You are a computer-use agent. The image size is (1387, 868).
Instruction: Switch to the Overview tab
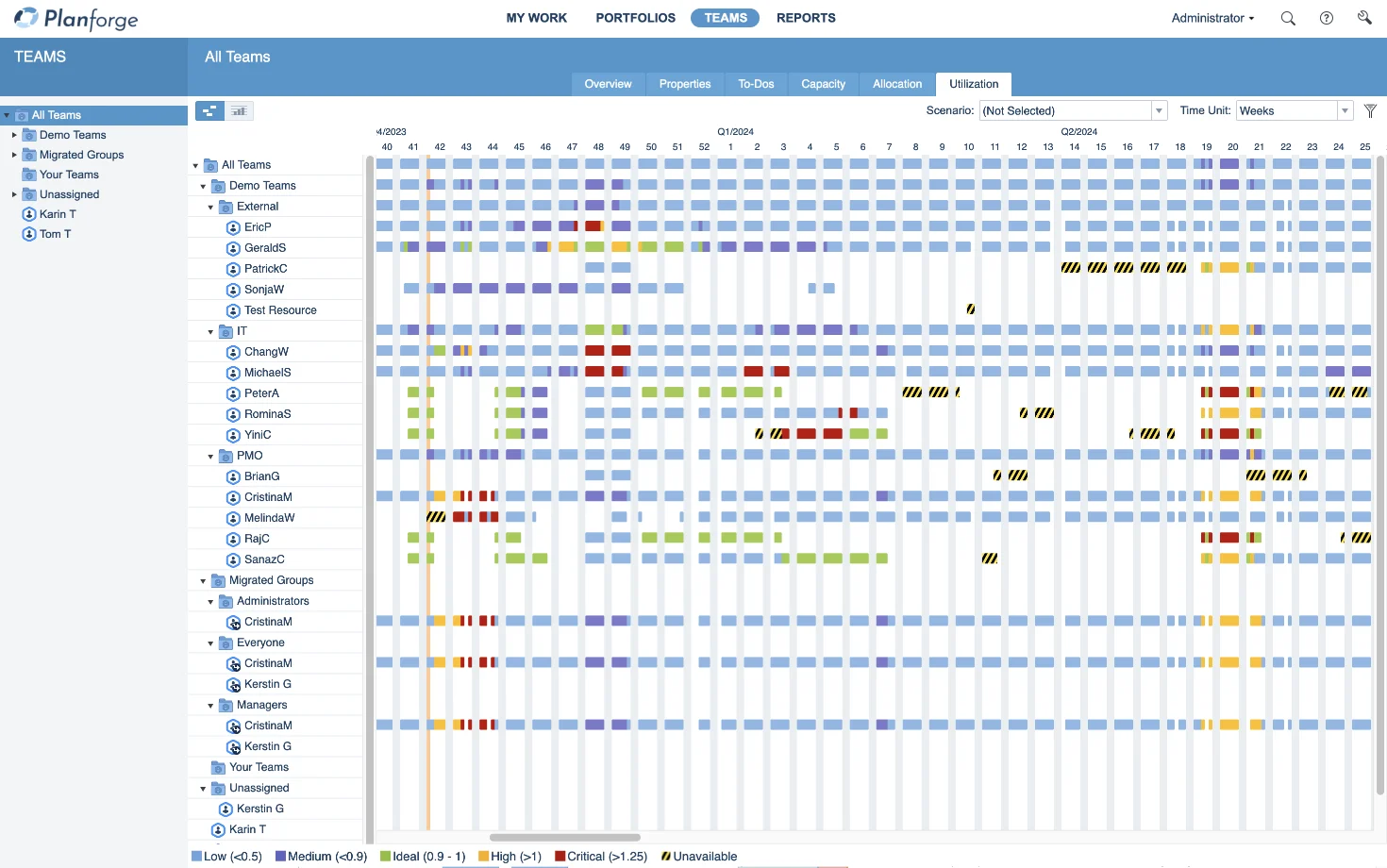click(x=608, y=84)
